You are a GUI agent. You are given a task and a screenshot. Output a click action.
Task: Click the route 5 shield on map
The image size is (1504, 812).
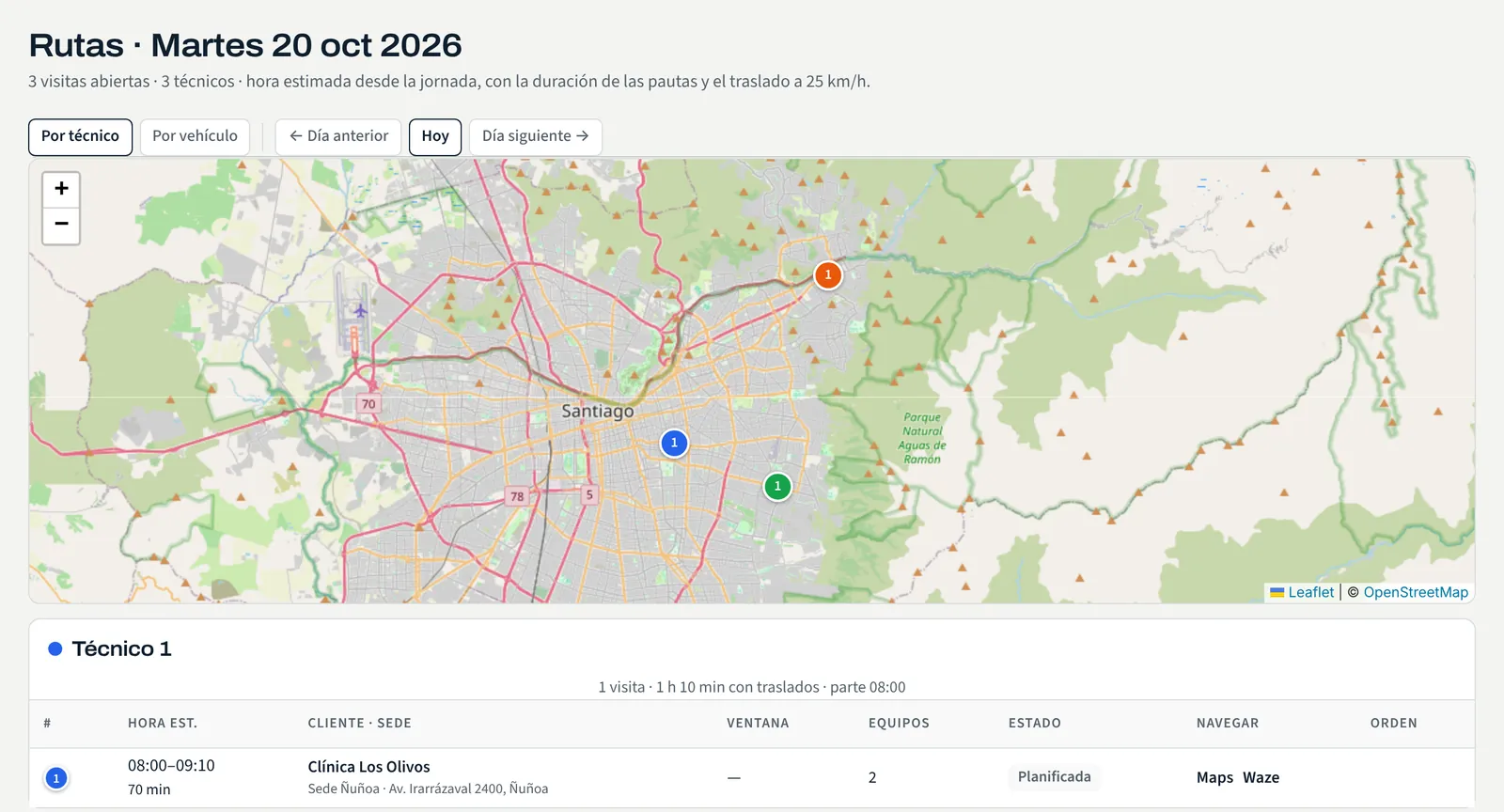pyautogui.click(x=589, y=494)
